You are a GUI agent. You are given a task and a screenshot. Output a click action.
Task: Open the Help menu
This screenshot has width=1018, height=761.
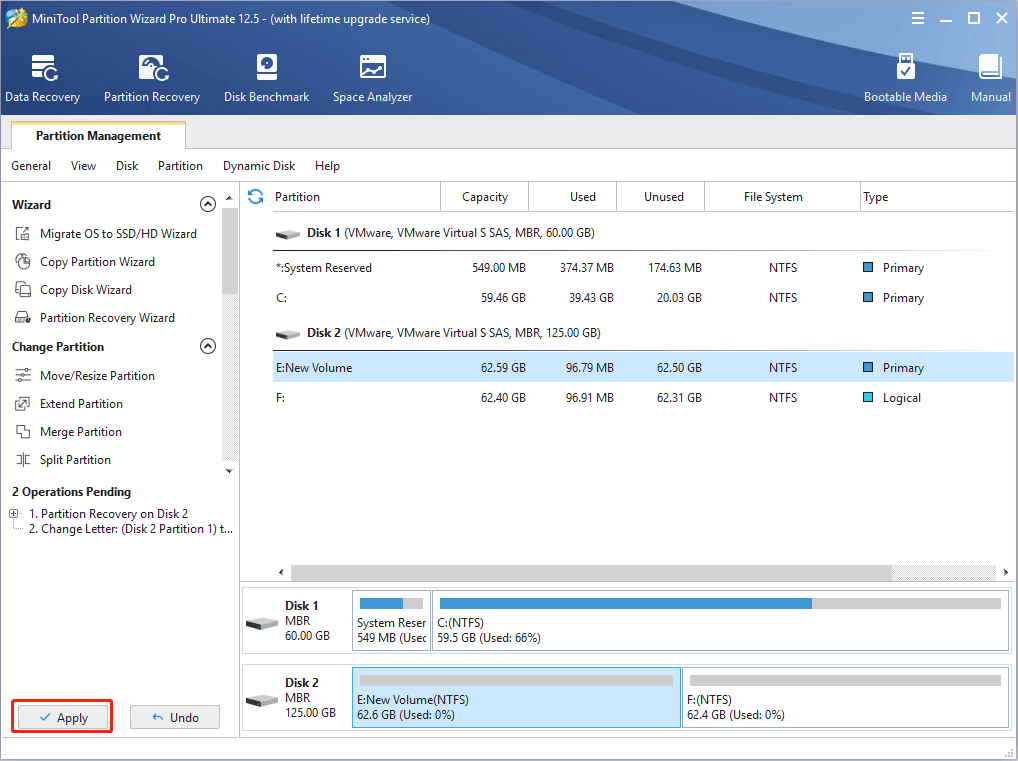(x=327, y=166)
